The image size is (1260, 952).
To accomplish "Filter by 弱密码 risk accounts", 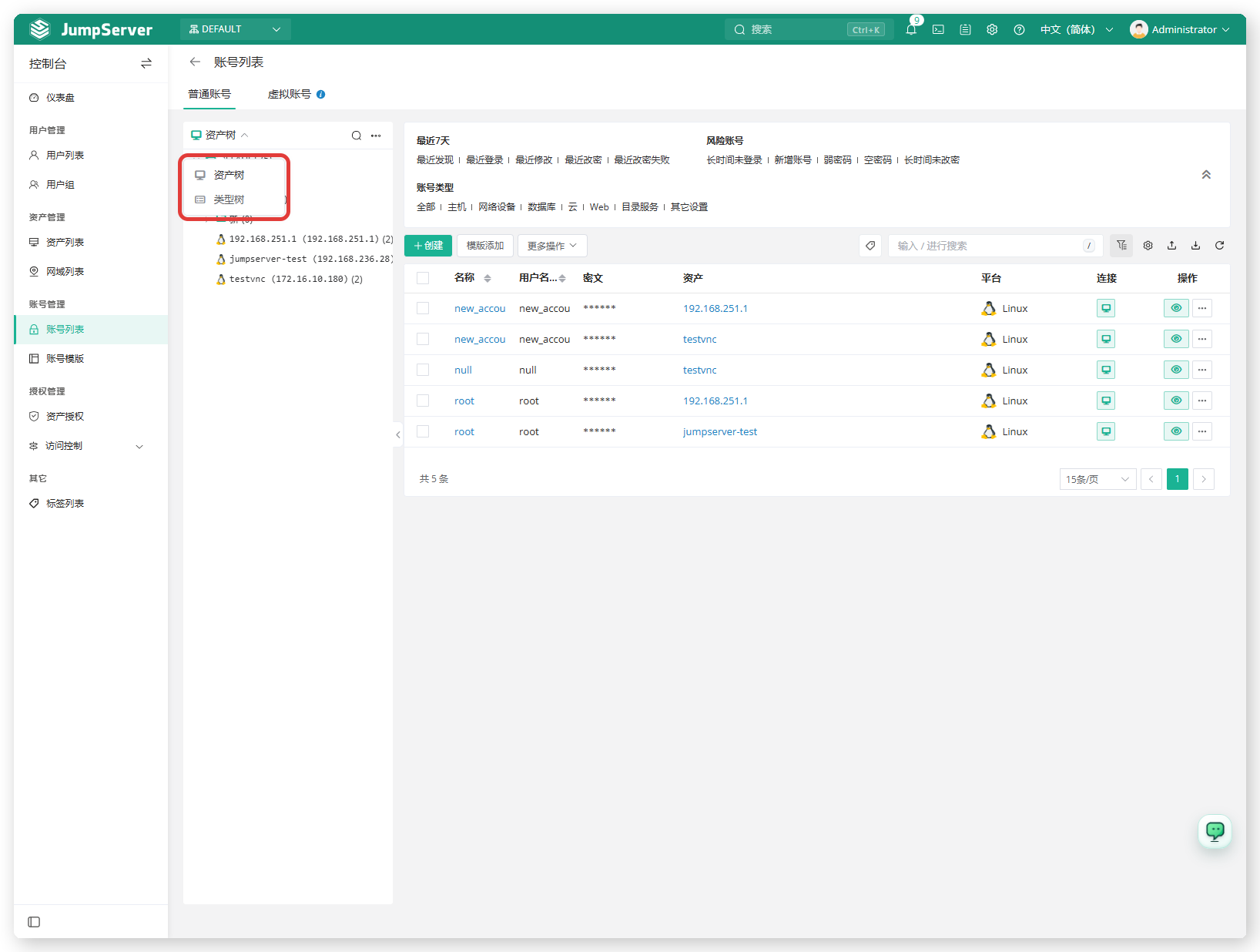I will [x=837, y=160].
